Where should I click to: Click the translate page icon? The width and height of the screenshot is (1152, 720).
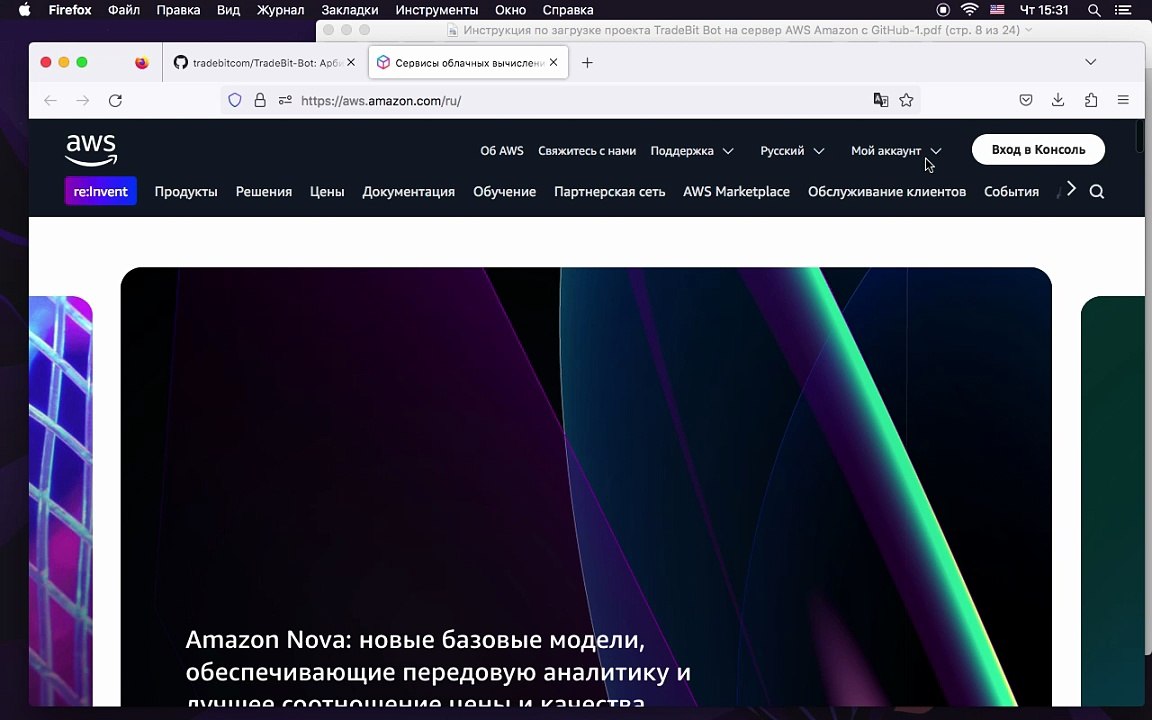coord(880,101)
